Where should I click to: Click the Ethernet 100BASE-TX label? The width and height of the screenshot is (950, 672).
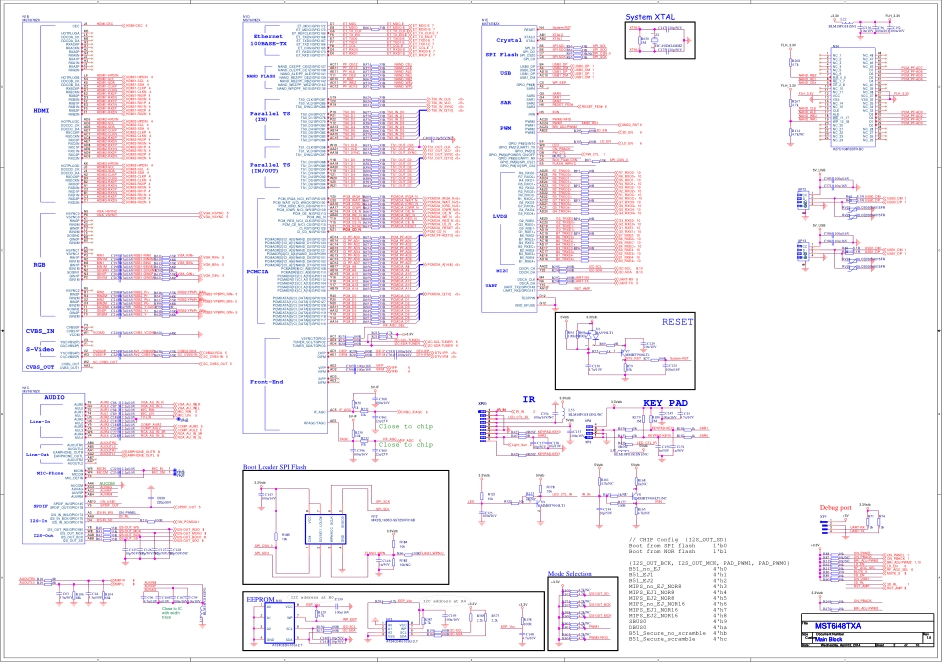[273, 41]
